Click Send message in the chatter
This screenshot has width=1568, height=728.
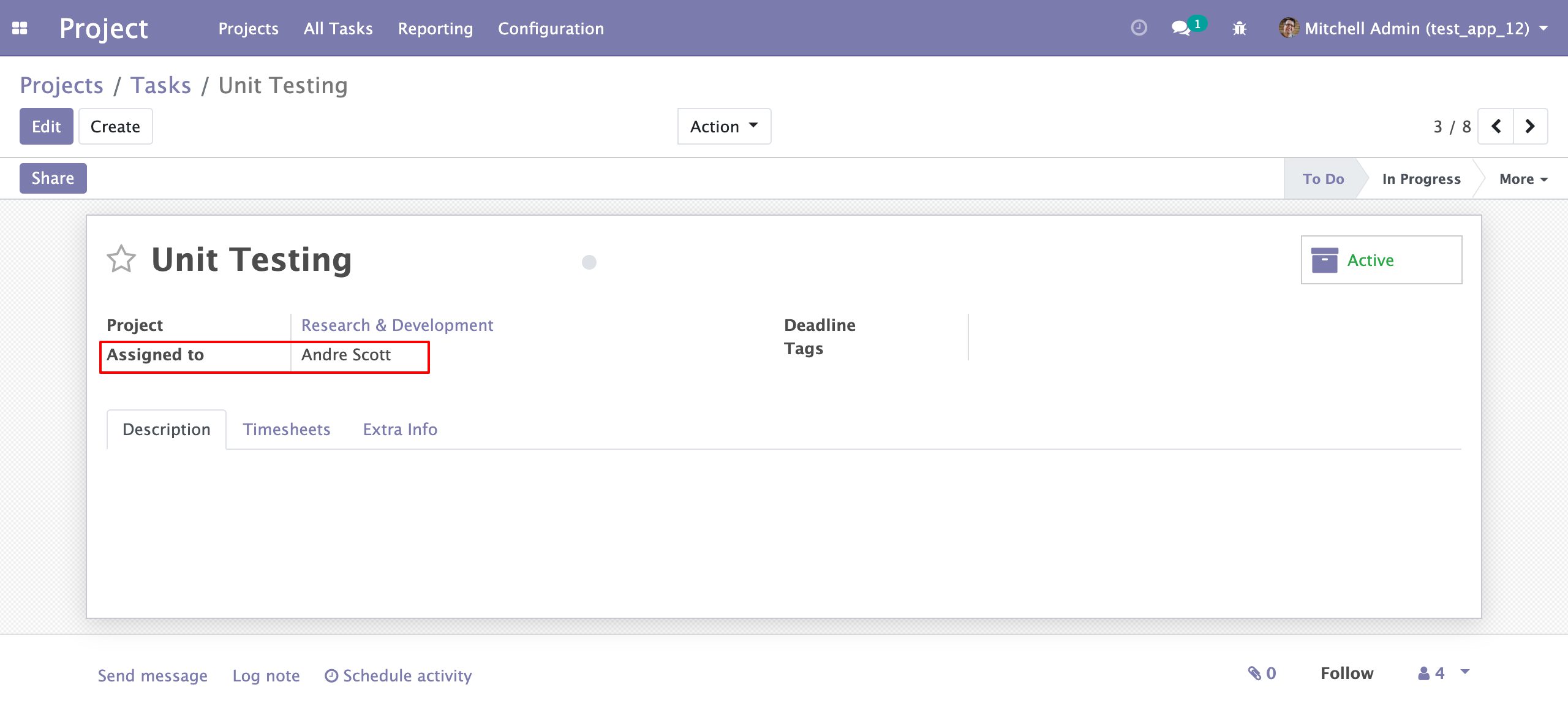pyautogui.click(x=153, y=676)
